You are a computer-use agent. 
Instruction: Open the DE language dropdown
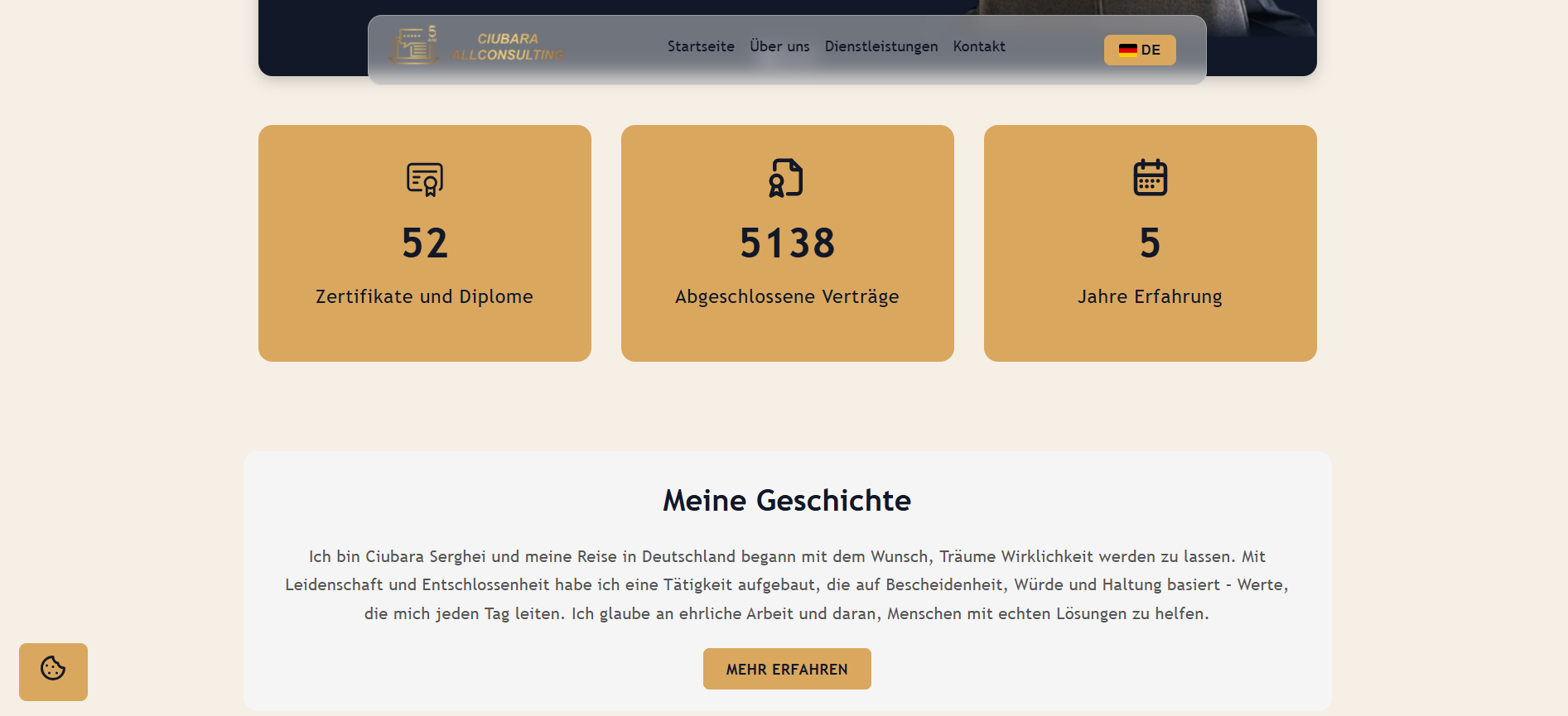1140,50
